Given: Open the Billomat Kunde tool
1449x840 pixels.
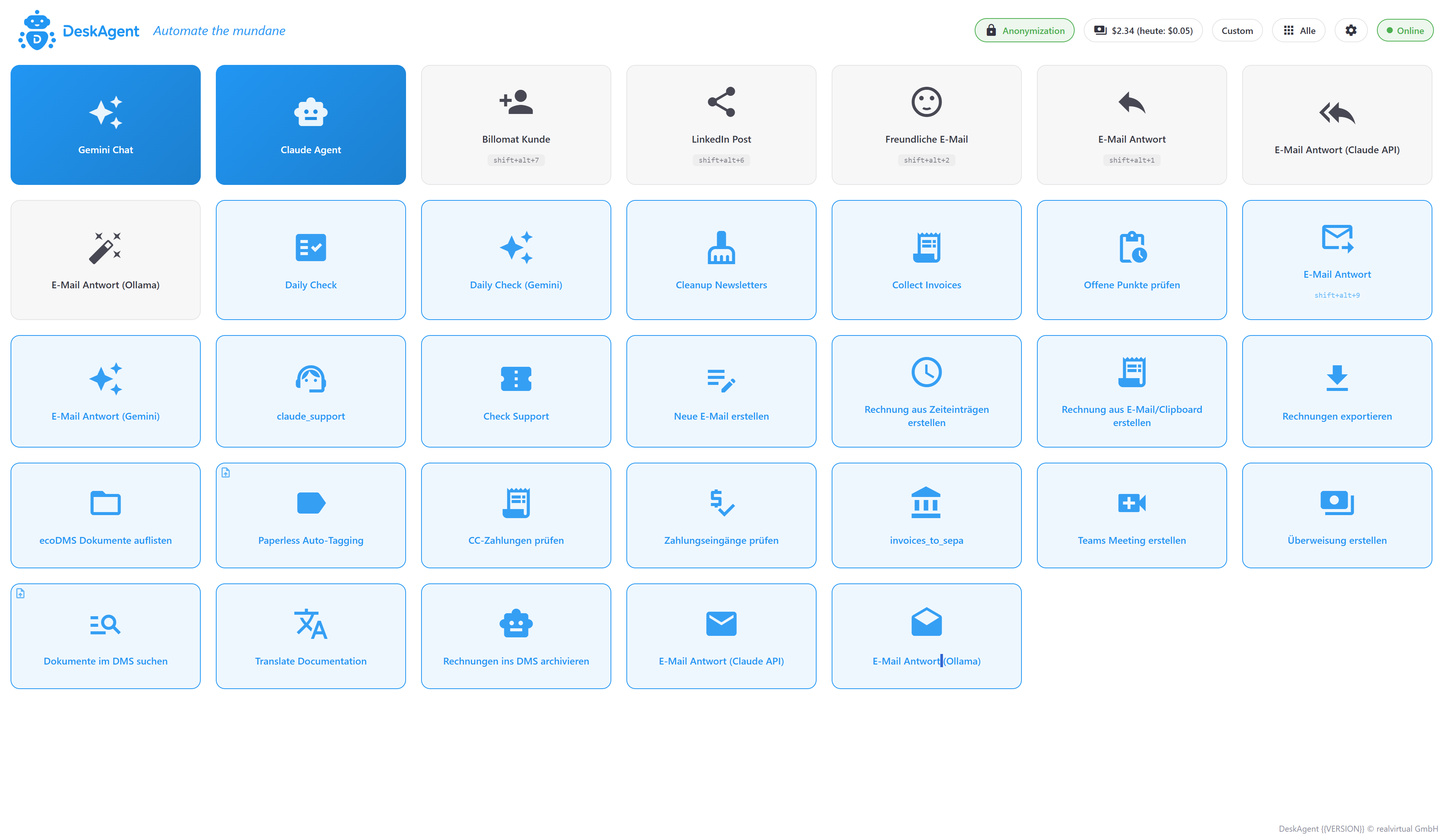Looking at the screenshot, I should 515,125.
